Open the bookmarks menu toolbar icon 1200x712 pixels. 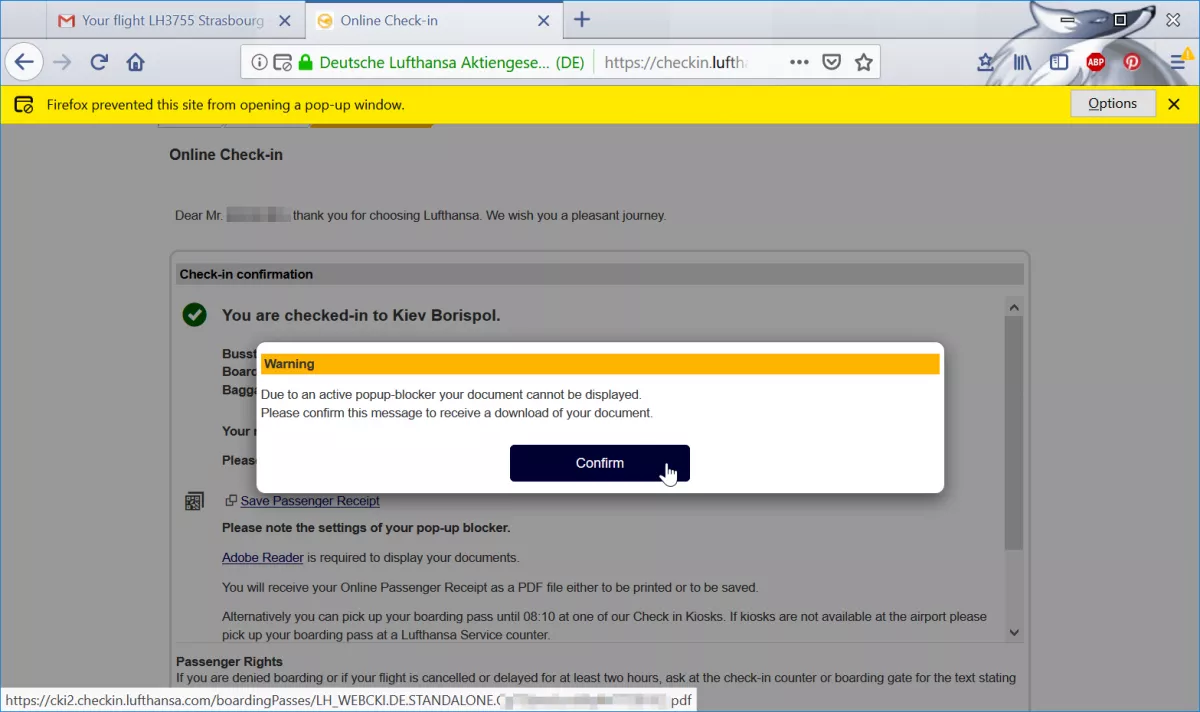[x=985, y=62]
